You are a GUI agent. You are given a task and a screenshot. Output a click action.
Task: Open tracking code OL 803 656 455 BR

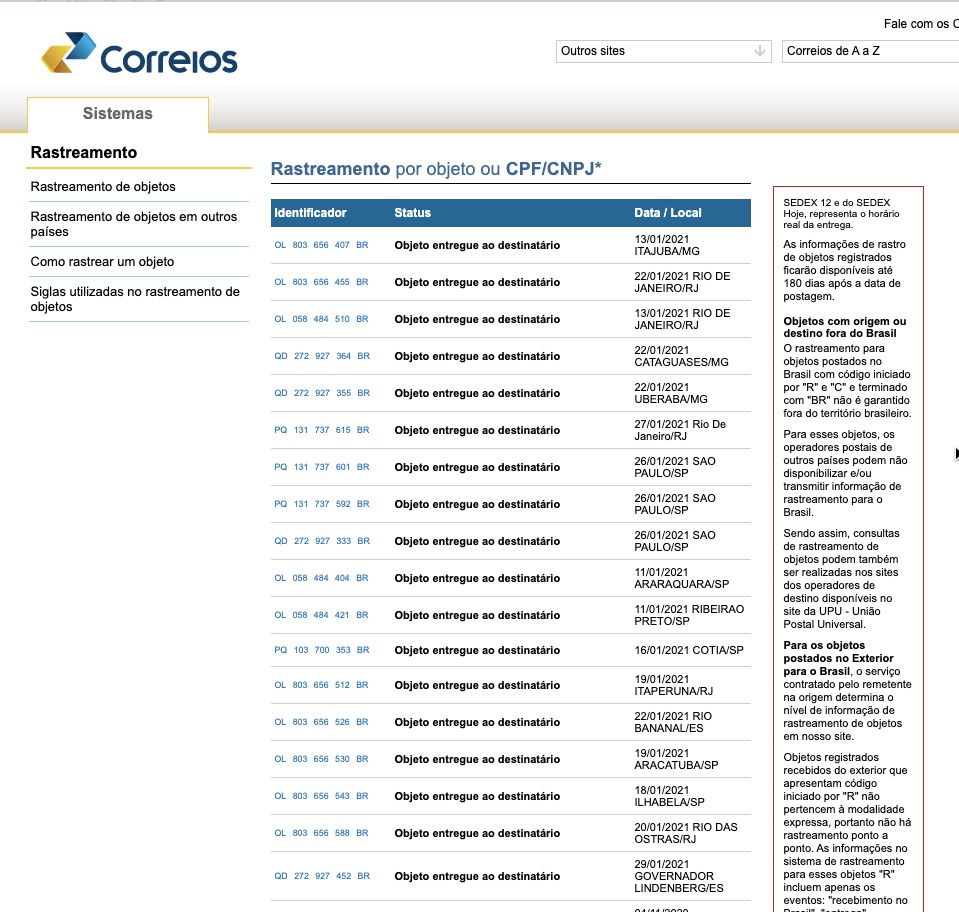coord(321,282)
